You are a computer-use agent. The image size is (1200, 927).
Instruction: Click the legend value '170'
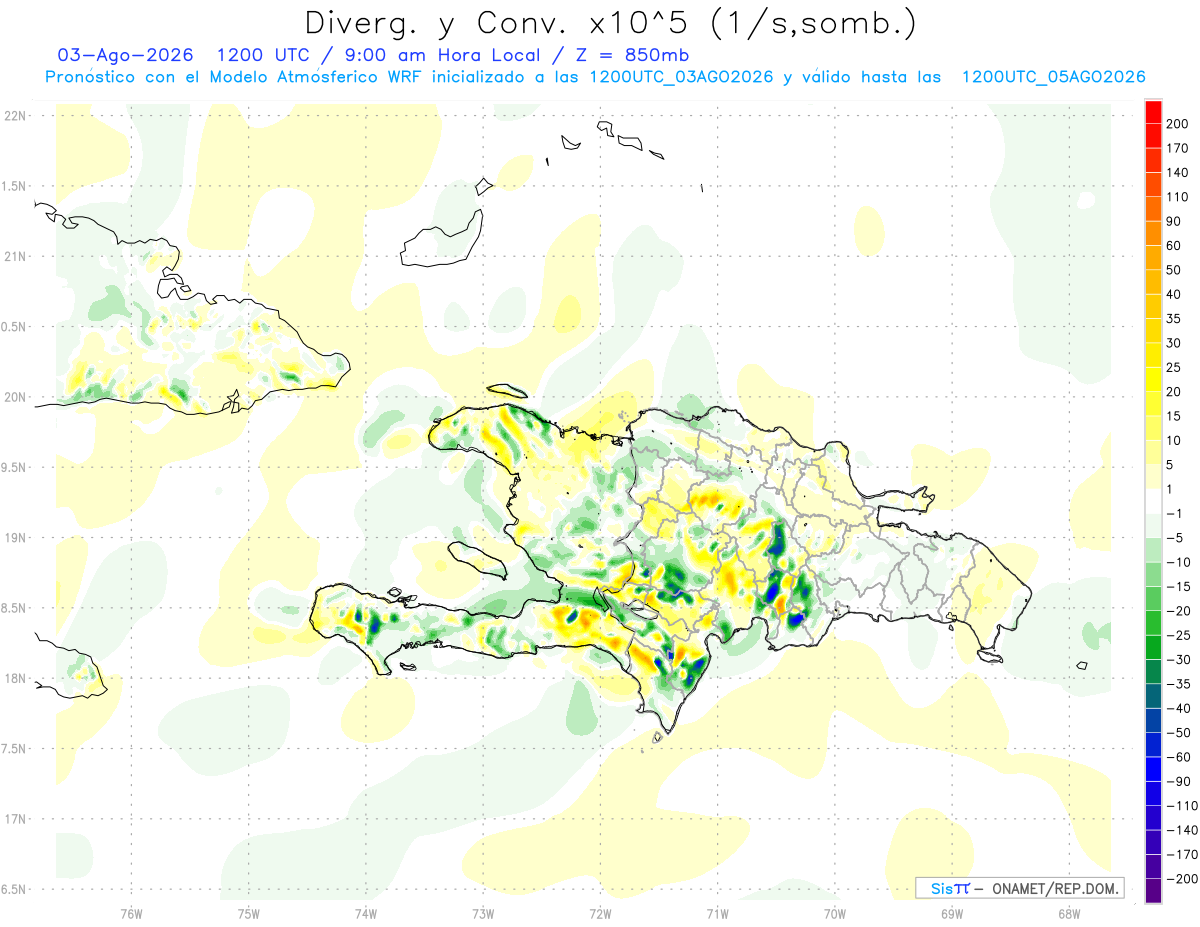click(x=1177, y=148)
